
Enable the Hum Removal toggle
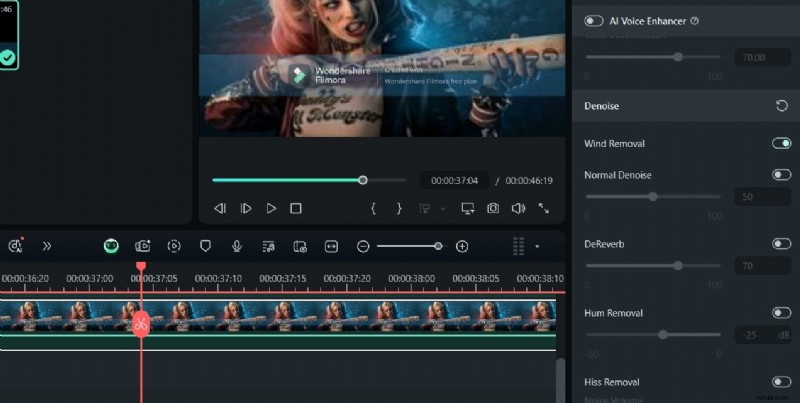tap(782, 313)
